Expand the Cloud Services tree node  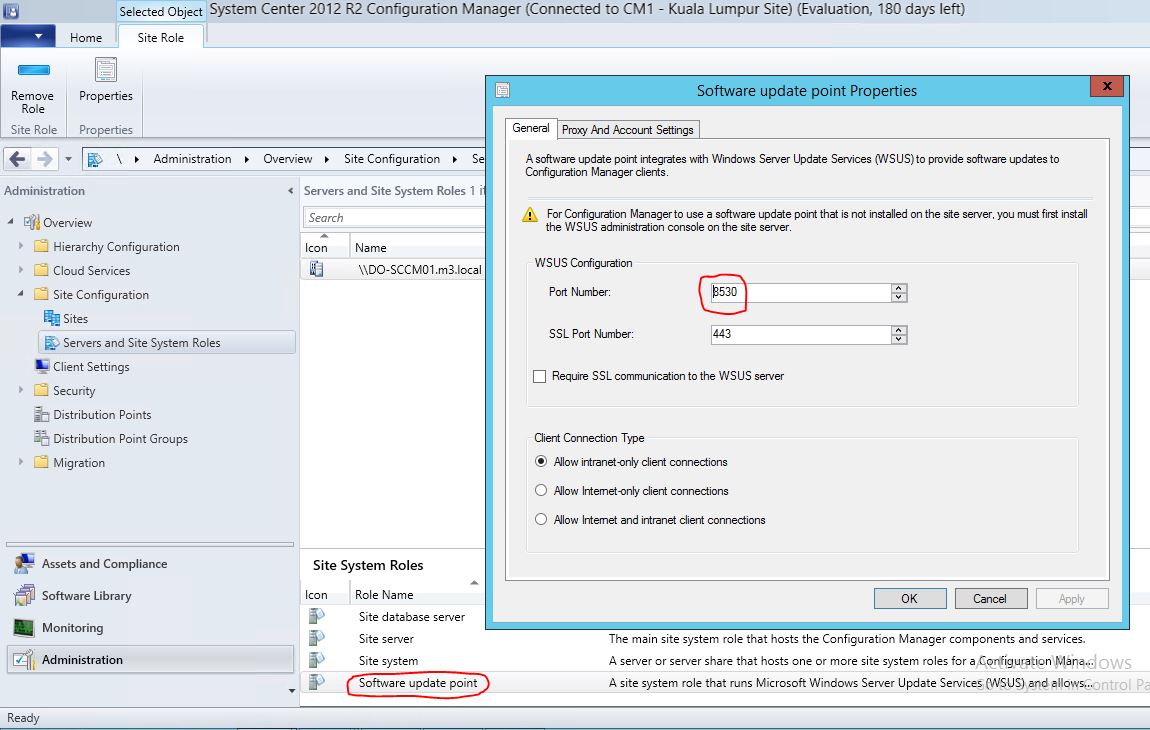[21, 270]
